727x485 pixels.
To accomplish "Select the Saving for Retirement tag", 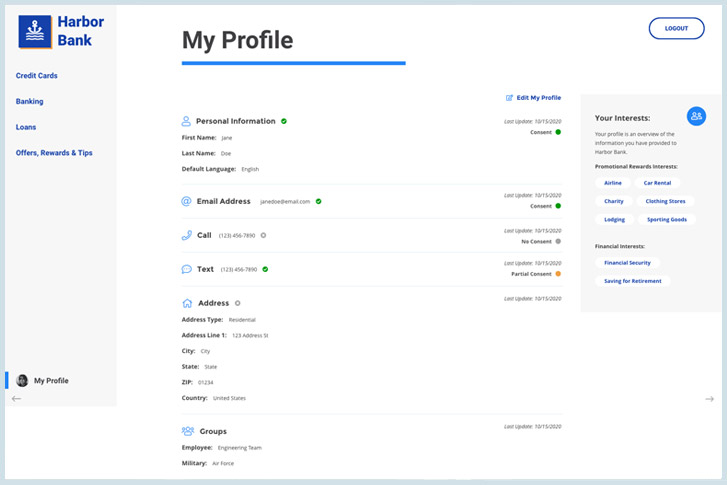I will tap(633, 281).
